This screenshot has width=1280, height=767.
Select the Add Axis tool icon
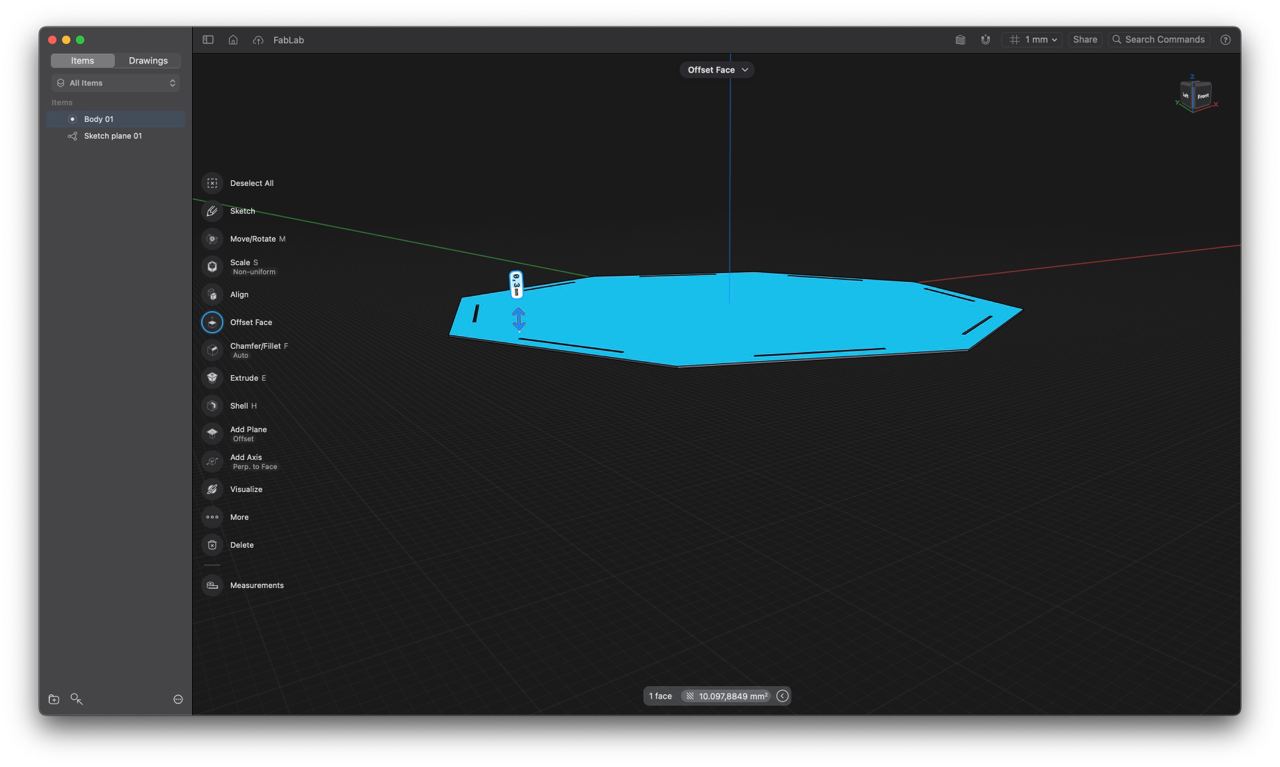pyautogui.click(x=212, y=461)
